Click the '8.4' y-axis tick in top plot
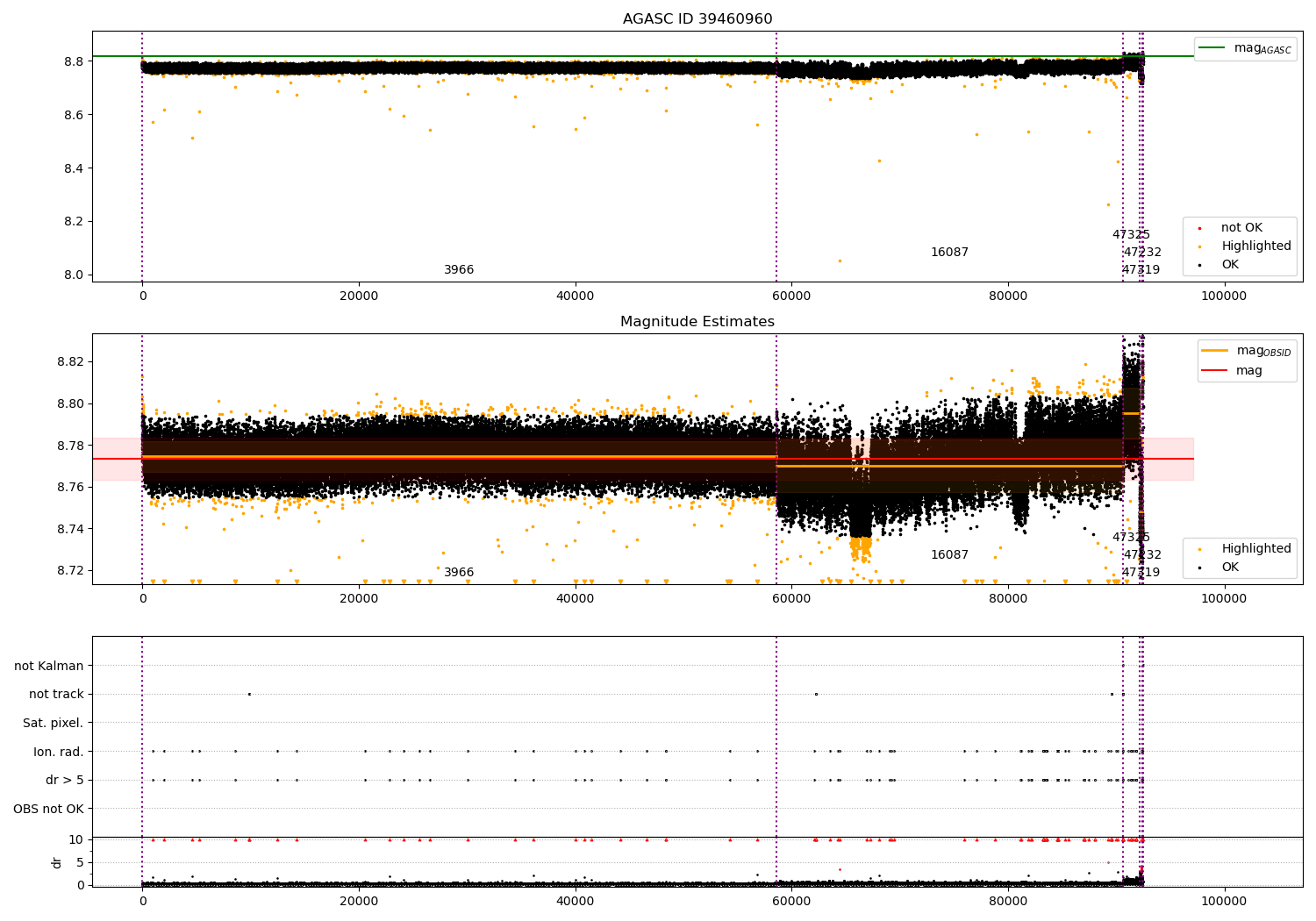This screenshot has width=1316, height=921. coord(74,168)
